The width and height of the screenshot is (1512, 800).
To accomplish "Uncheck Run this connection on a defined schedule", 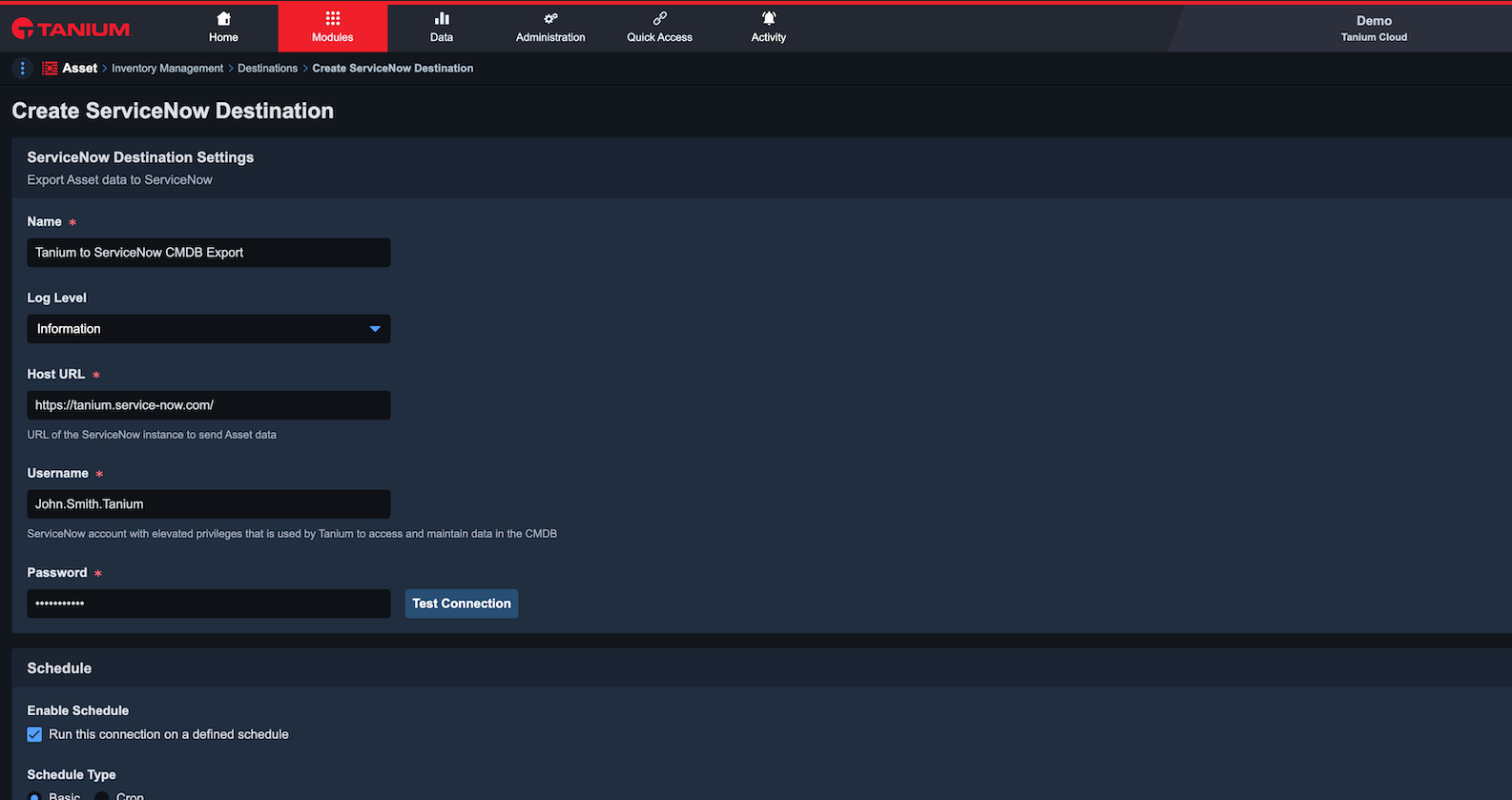I will click(34, 734).
